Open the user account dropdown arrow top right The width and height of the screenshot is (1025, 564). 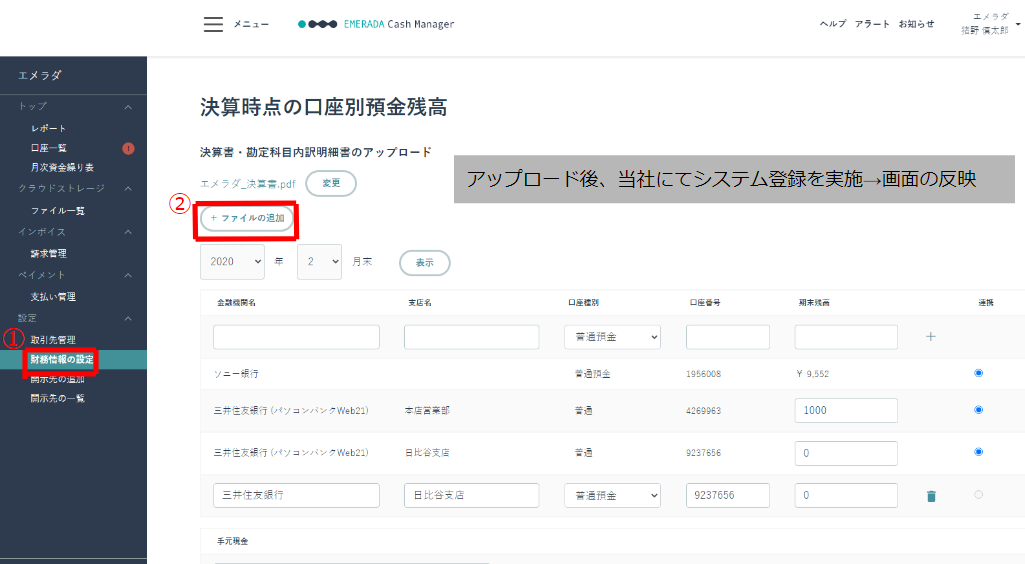point(1018,24)
